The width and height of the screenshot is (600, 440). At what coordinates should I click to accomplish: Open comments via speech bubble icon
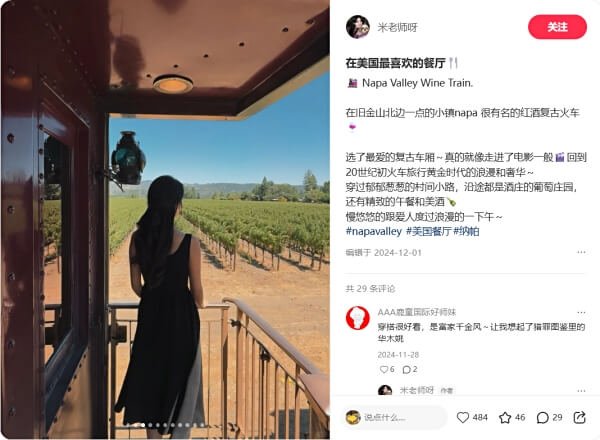coord(543,417)
